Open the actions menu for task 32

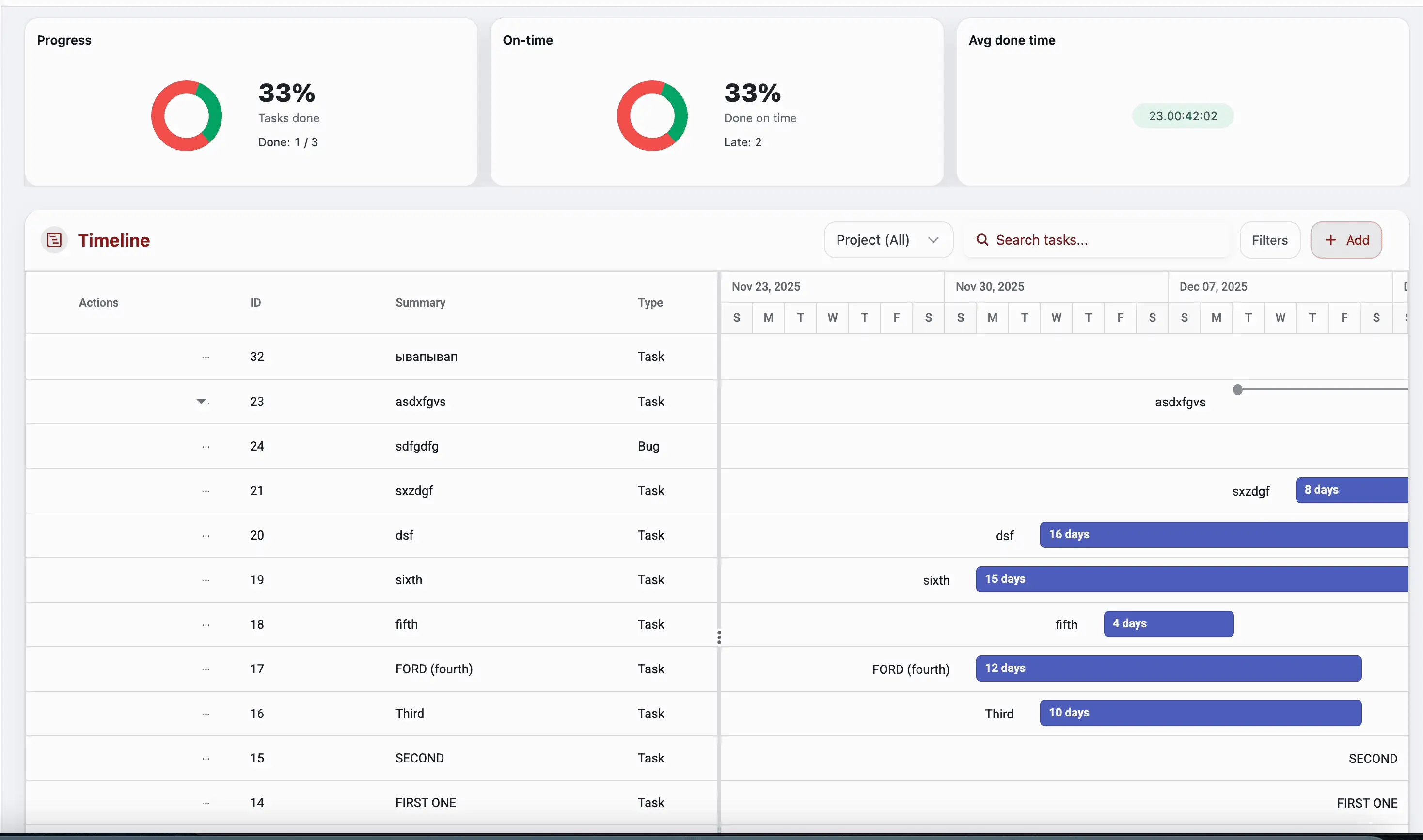tap(205, 357)
